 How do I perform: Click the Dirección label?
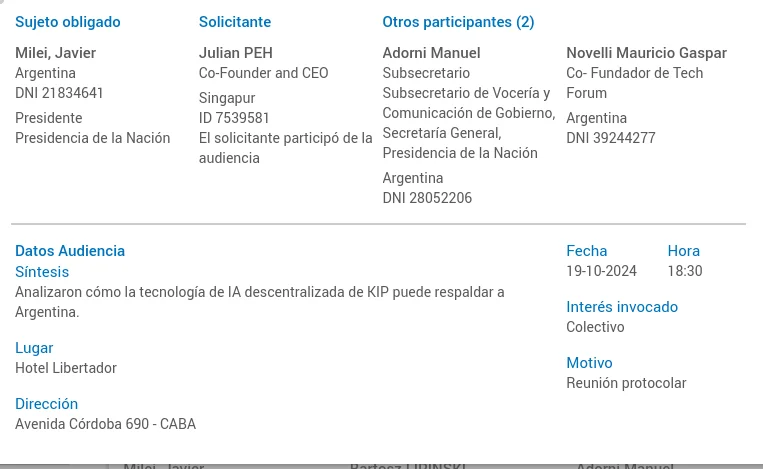[46, 404]
